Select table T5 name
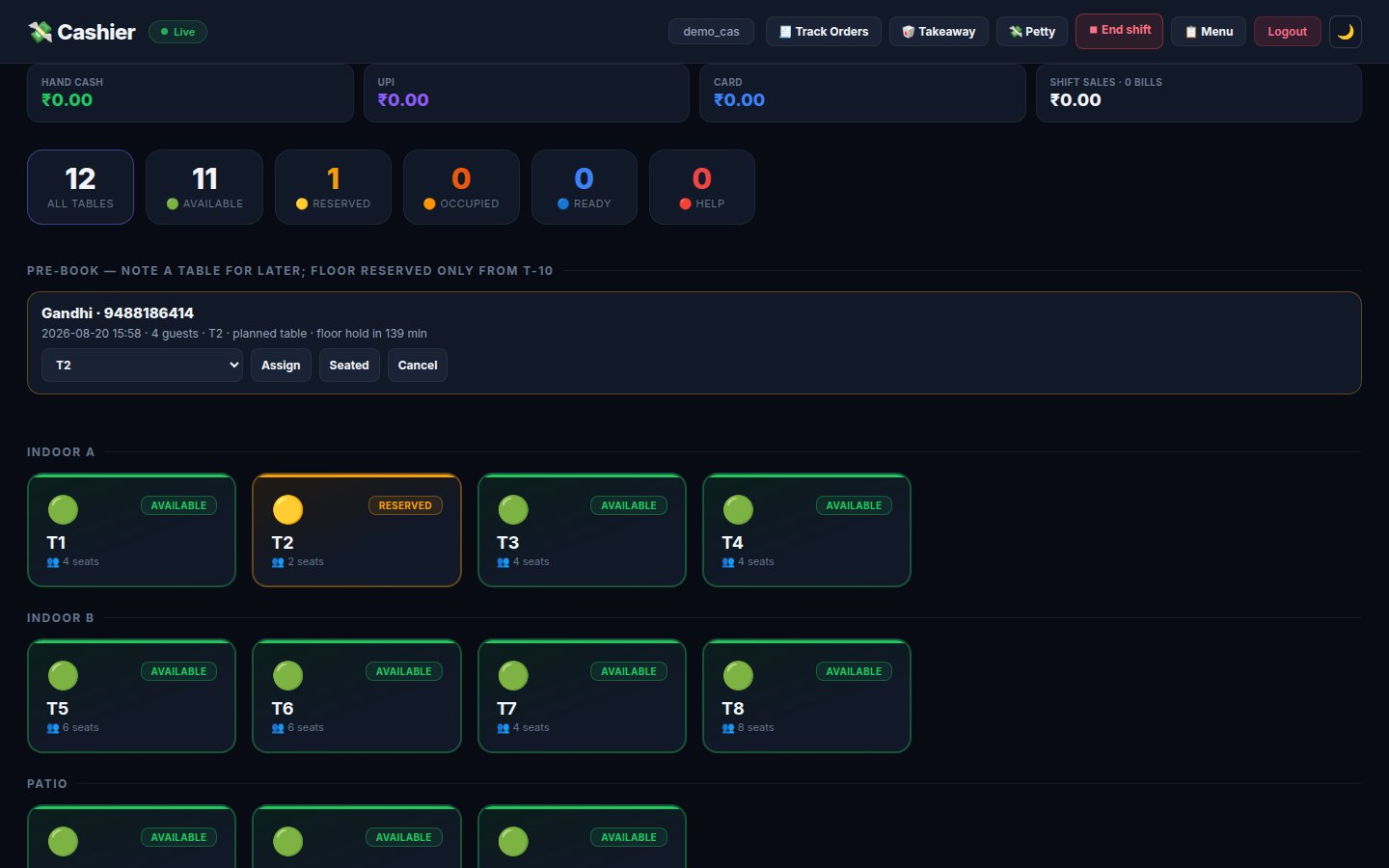The height and width of the screenshot is (868, 1389). (58, 709)
